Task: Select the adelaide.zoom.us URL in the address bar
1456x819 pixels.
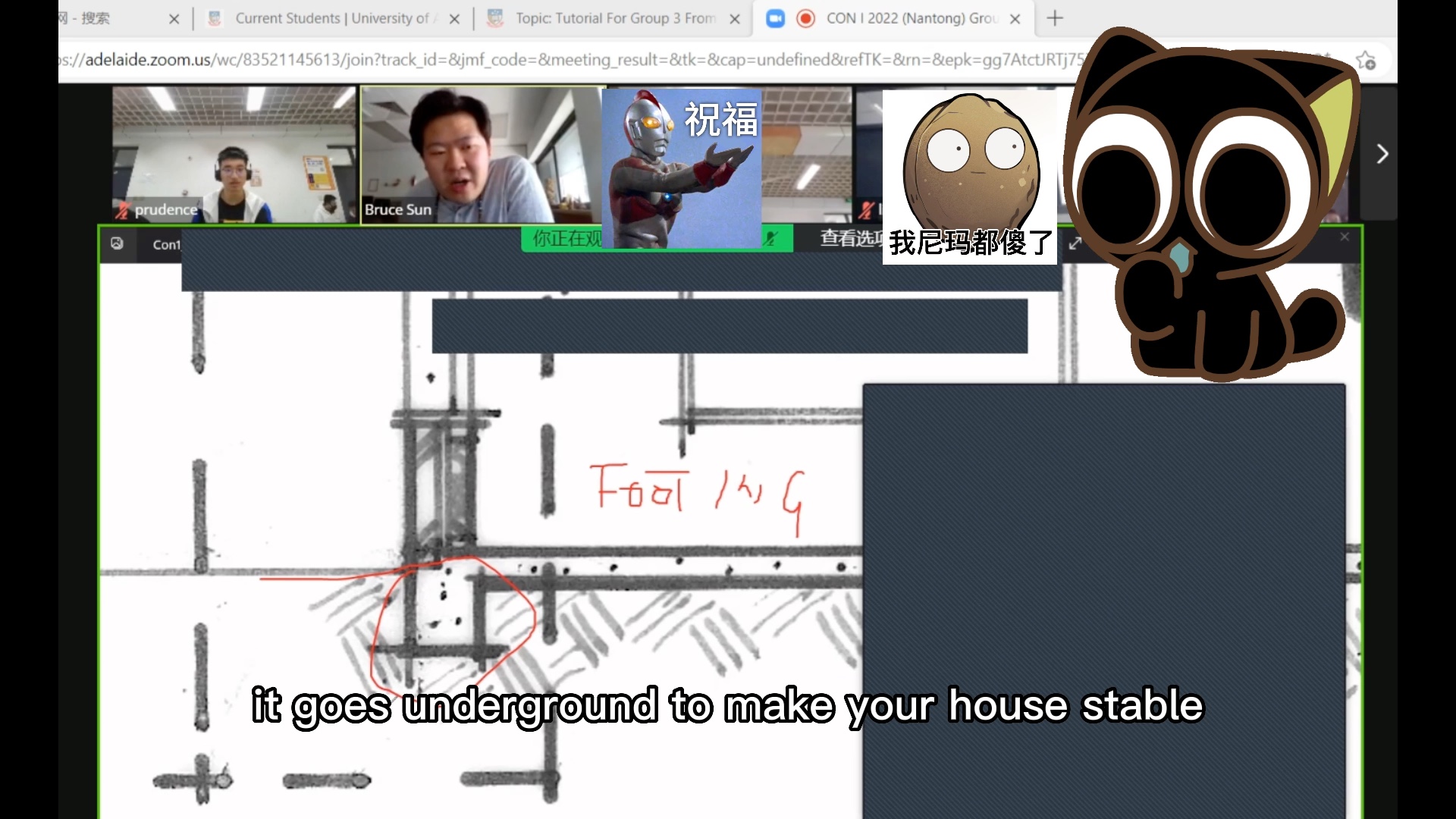Action: (x=531, y=61)
